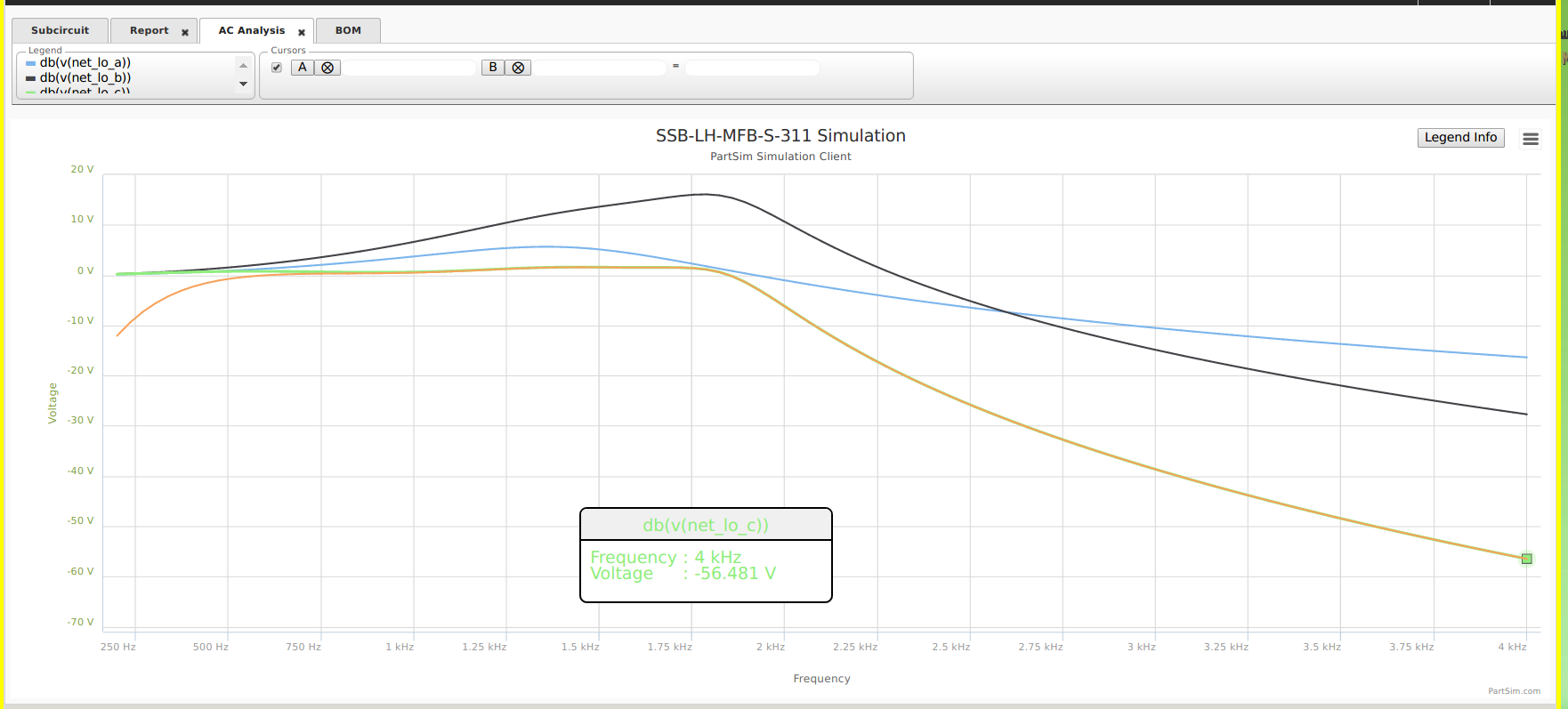Click the Legend Info button
The height and width of the screenshot is (709, 1568).
point(1460,137)
